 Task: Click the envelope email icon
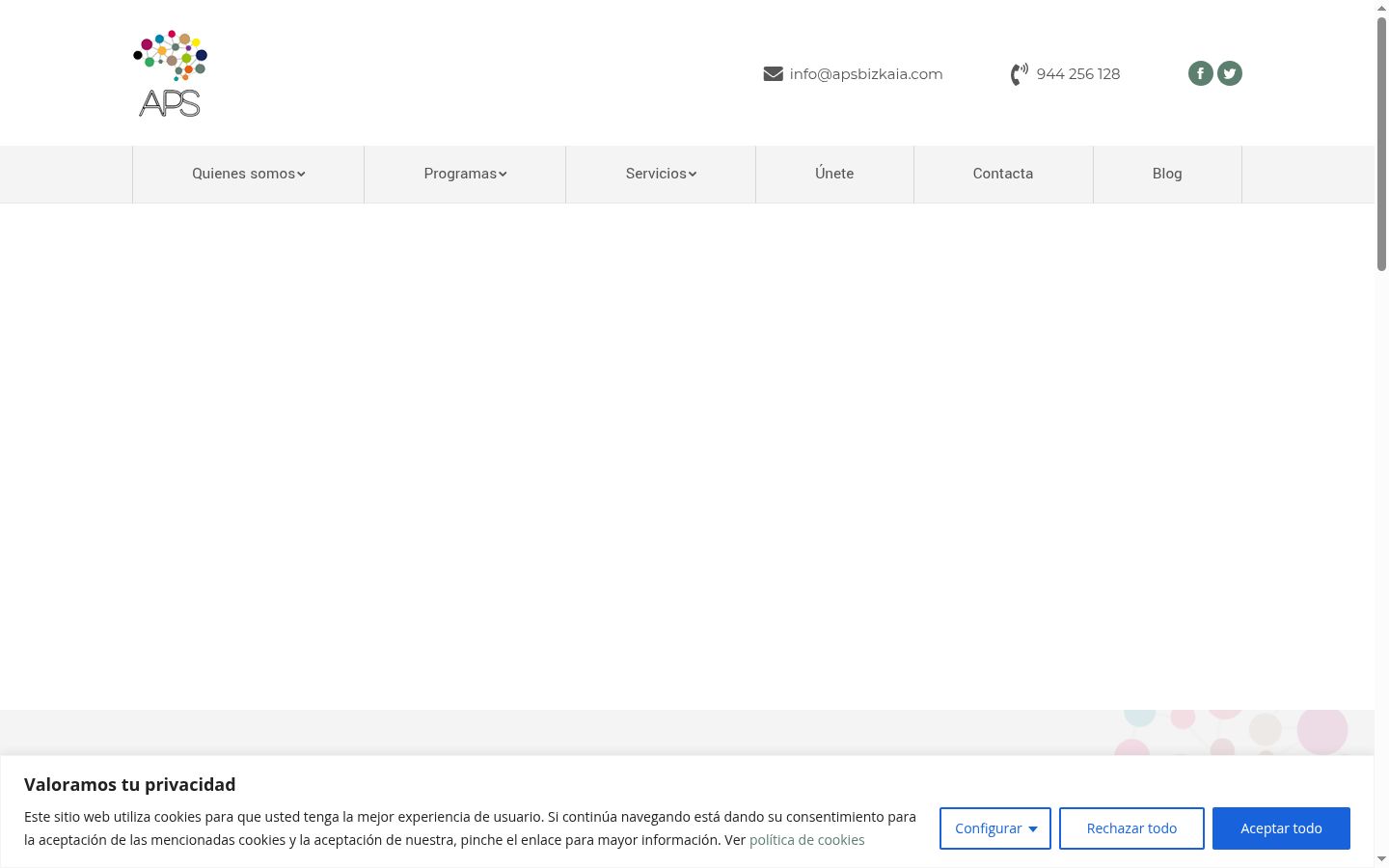[773, 74]
